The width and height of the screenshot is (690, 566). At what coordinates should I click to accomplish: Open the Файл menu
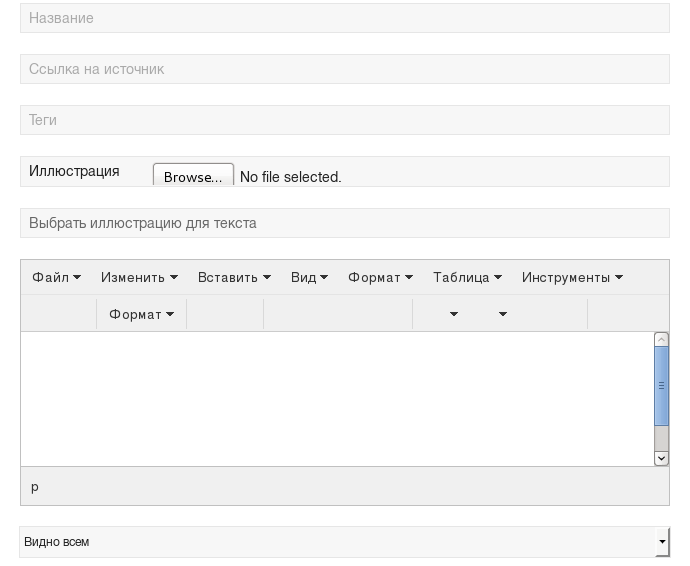[x=56, y=277]
